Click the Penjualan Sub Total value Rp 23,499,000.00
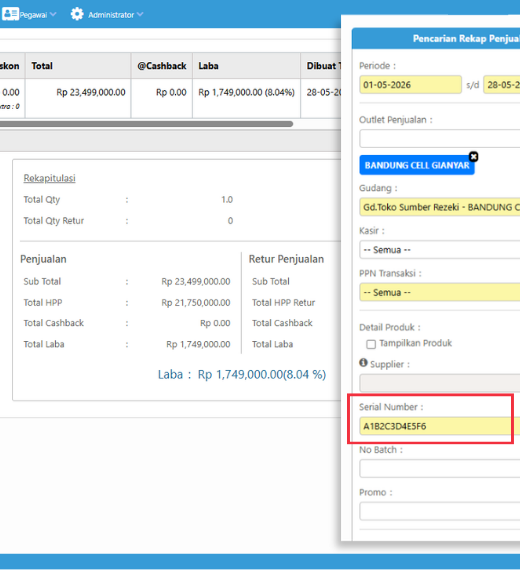The height and width of the screenshot is (570, 520). [x=196, y=281]
